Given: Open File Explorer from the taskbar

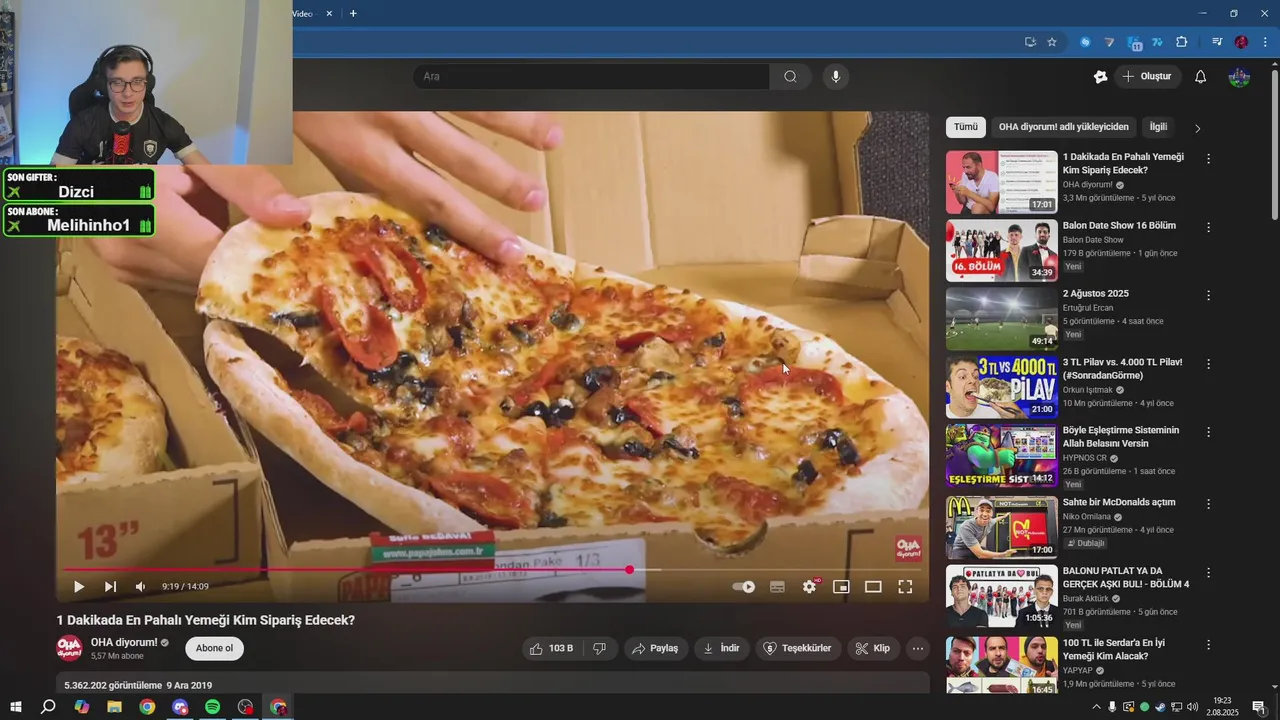Looking at the screenshot, I should pyautogui.click(x=114, y=707).
